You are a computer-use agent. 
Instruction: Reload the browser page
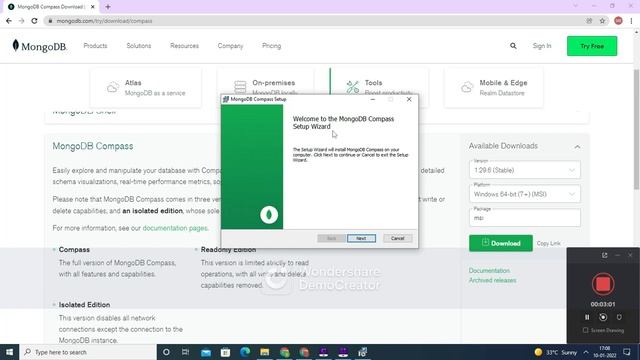click(x=34, y=21)
